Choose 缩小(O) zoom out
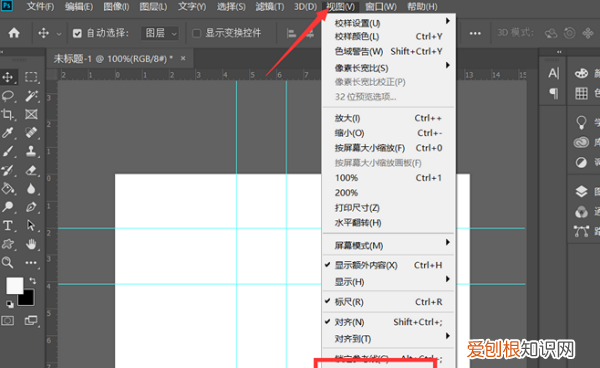 point(388,133)
